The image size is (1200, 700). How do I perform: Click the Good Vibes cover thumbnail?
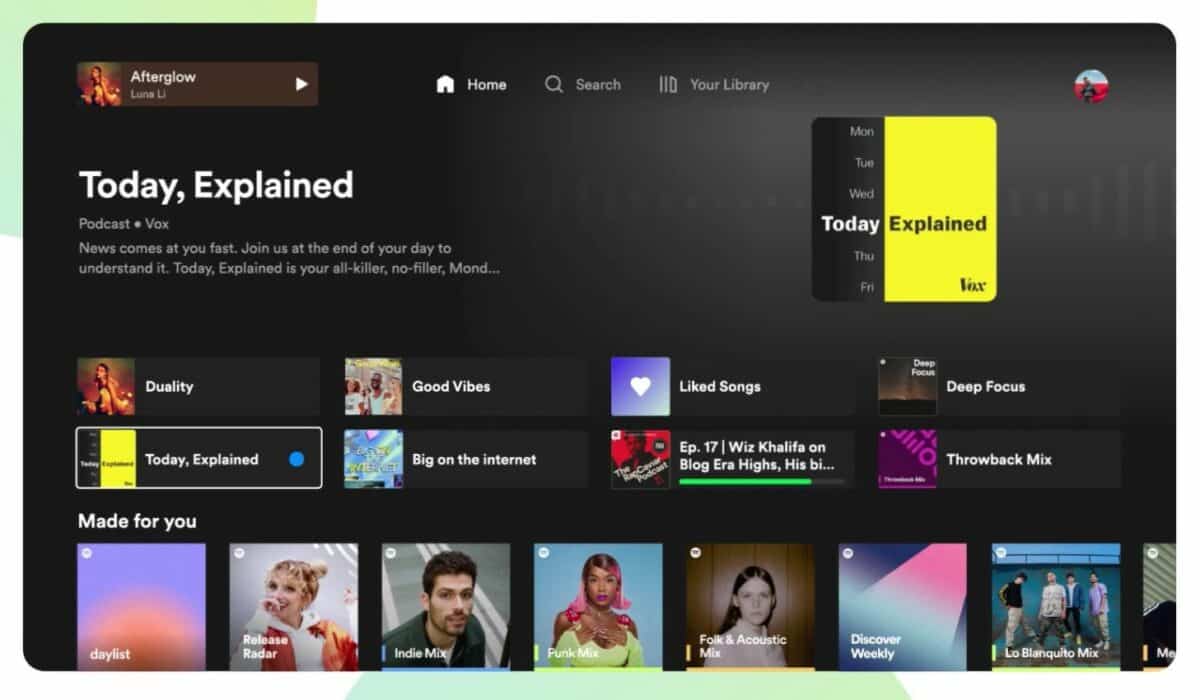point(373,386)
